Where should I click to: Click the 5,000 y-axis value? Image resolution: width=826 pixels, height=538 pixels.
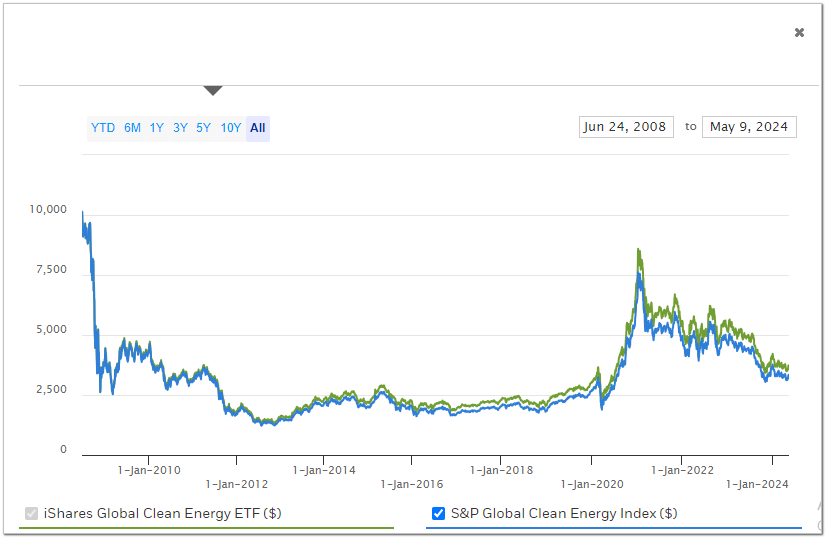[52, 329]
